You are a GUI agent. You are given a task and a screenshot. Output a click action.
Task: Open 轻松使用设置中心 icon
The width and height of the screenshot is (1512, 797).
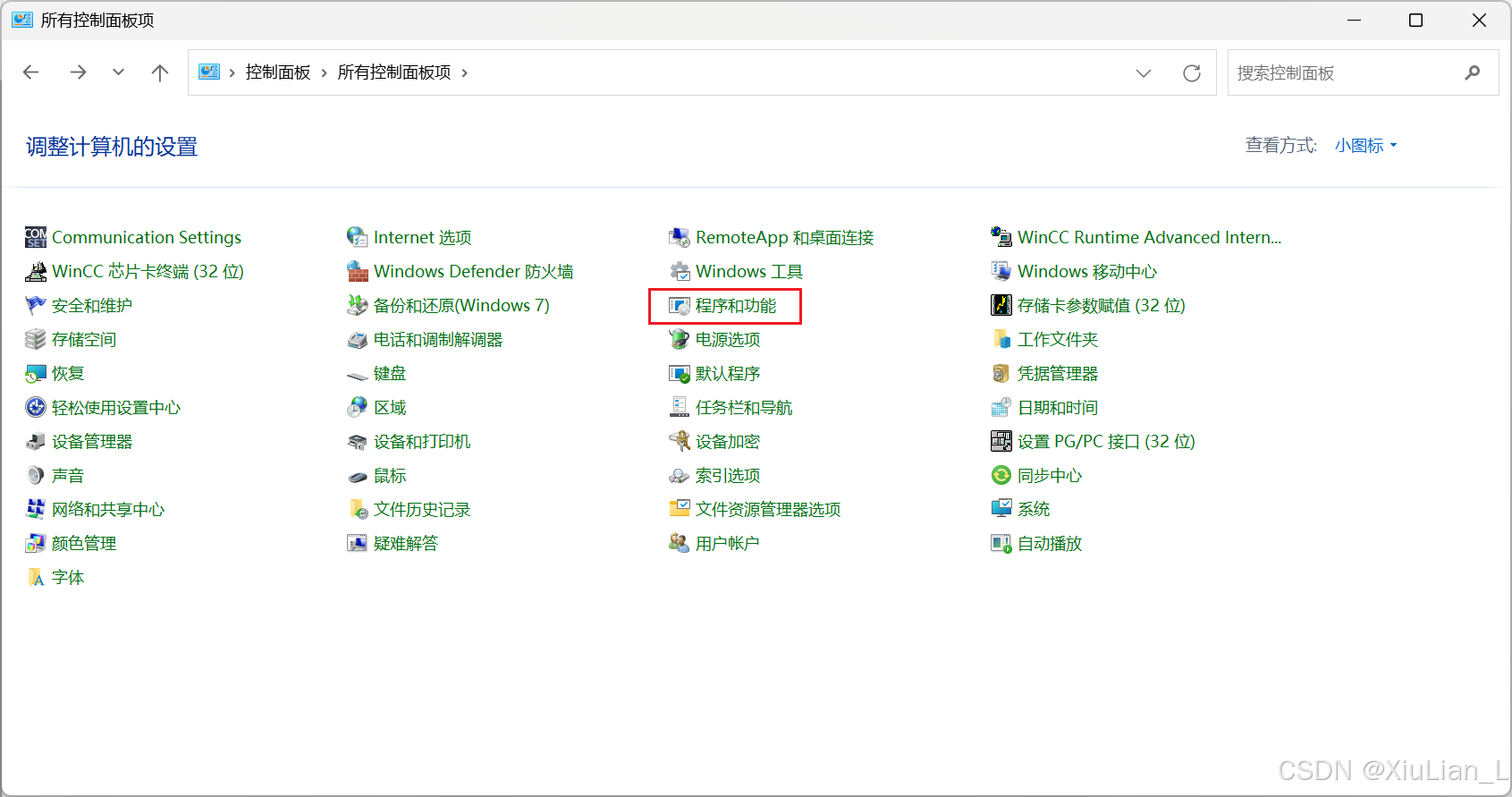(36, 407)
